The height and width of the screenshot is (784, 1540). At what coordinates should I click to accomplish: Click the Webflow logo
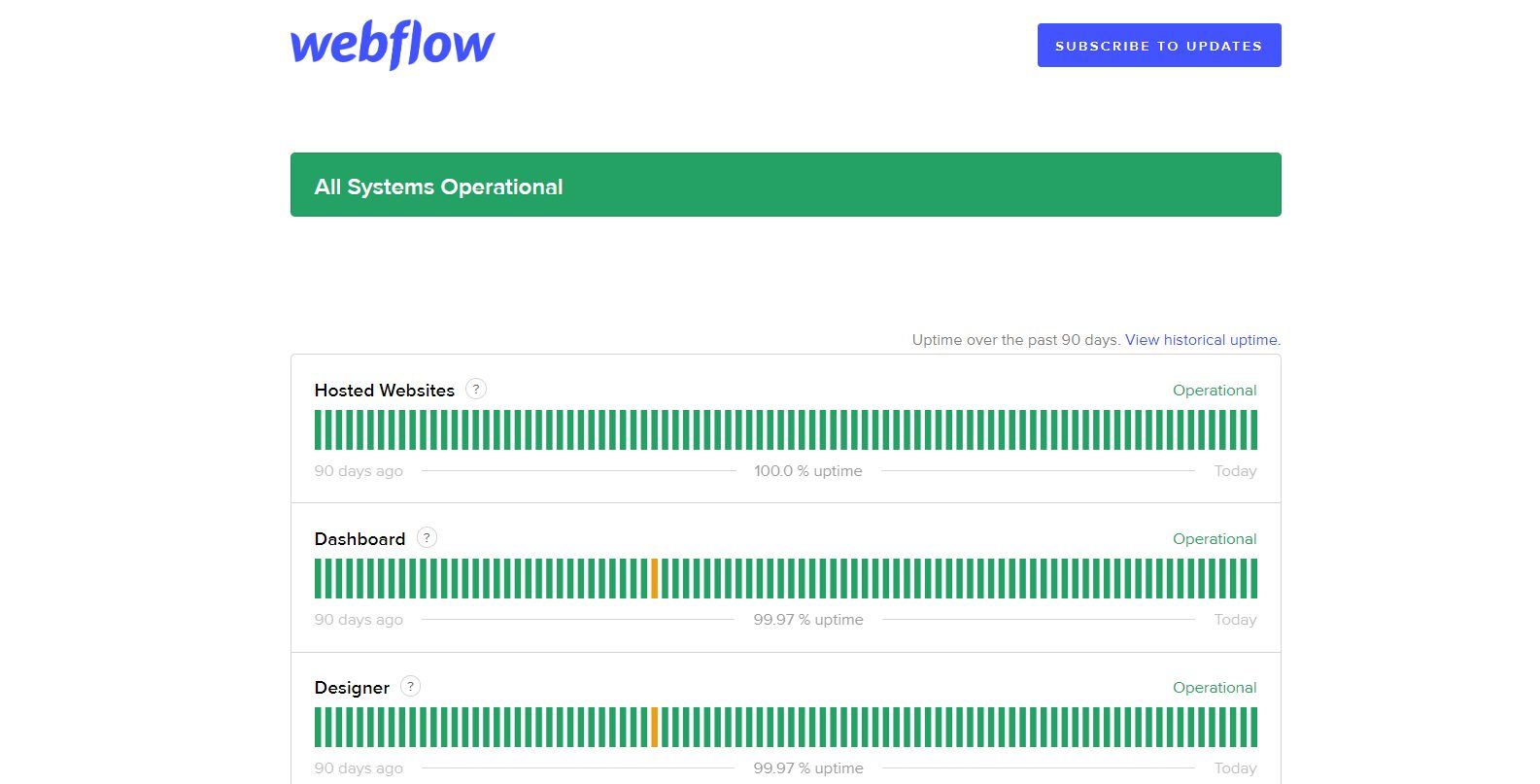tap(393, 46)
